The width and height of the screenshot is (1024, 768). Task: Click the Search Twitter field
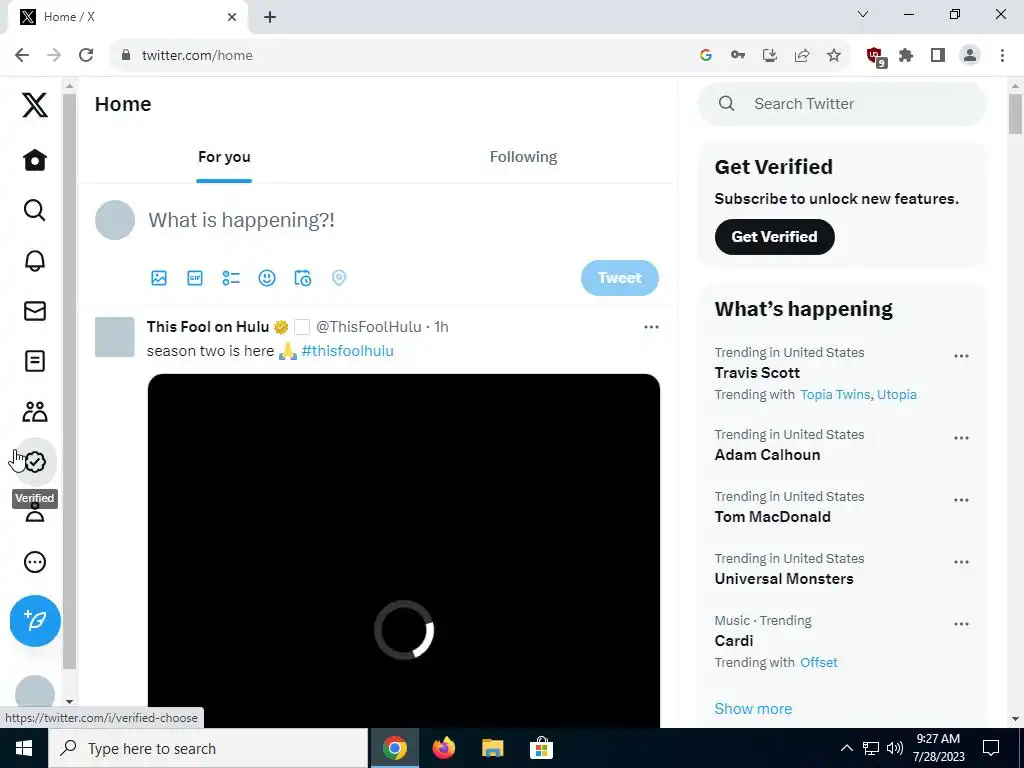[x=842, y=104]
